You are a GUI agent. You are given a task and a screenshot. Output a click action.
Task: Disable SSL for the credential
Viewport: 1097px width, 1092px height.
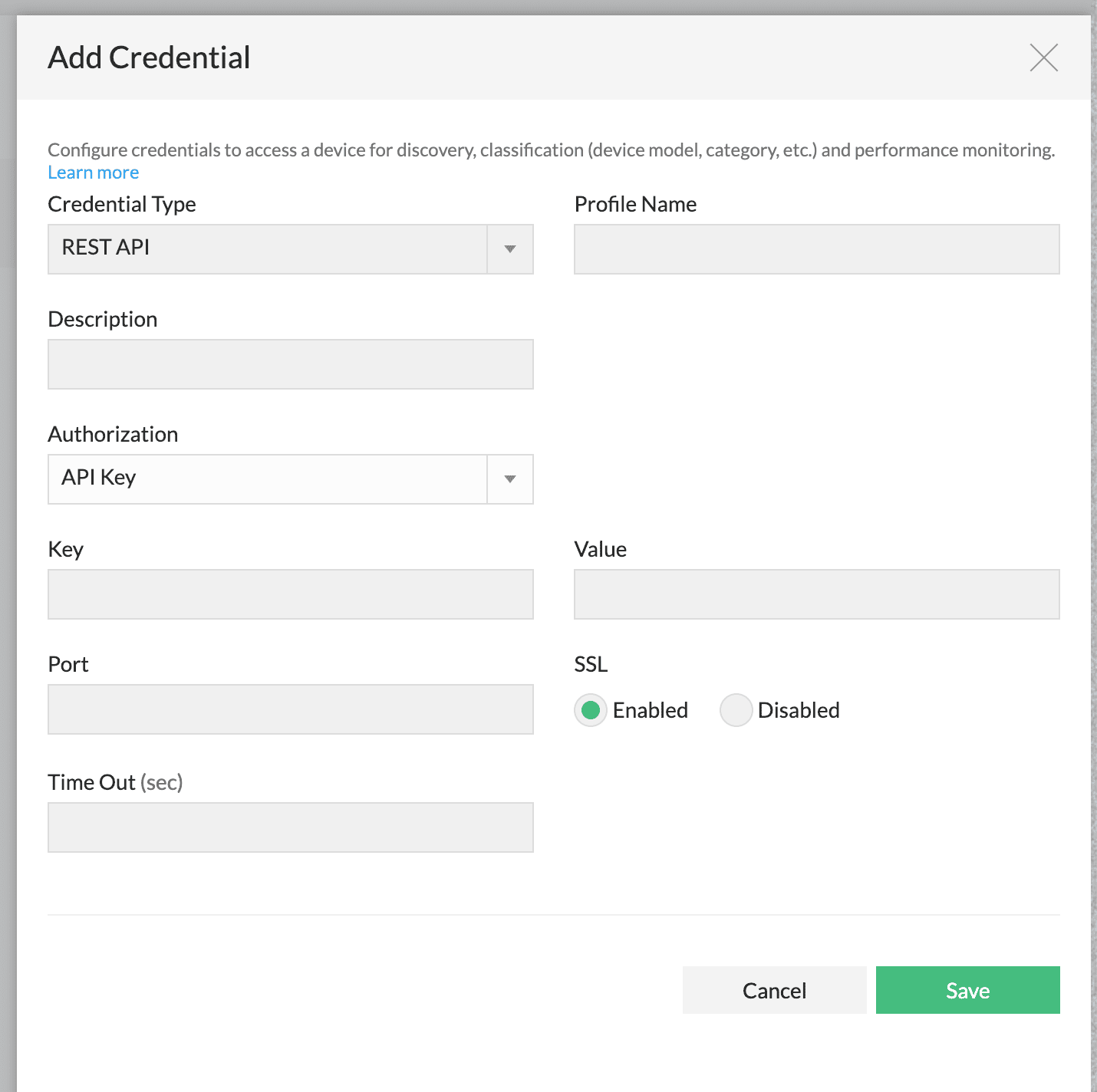[736, 710]
